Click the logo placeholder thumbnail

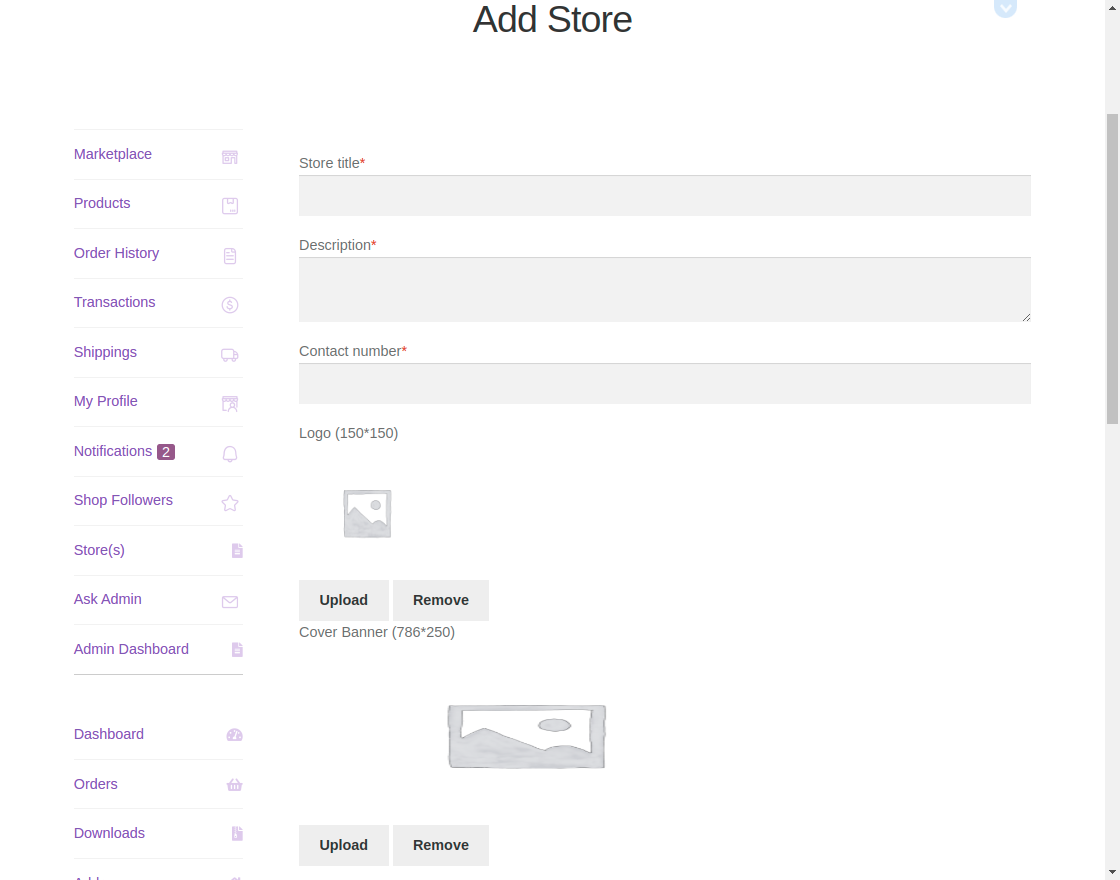366,512
